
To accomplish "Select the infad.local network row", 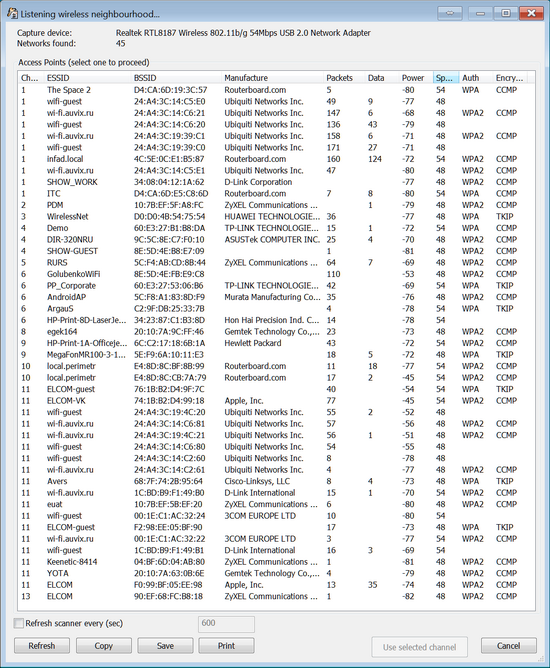I will [276, 159].
